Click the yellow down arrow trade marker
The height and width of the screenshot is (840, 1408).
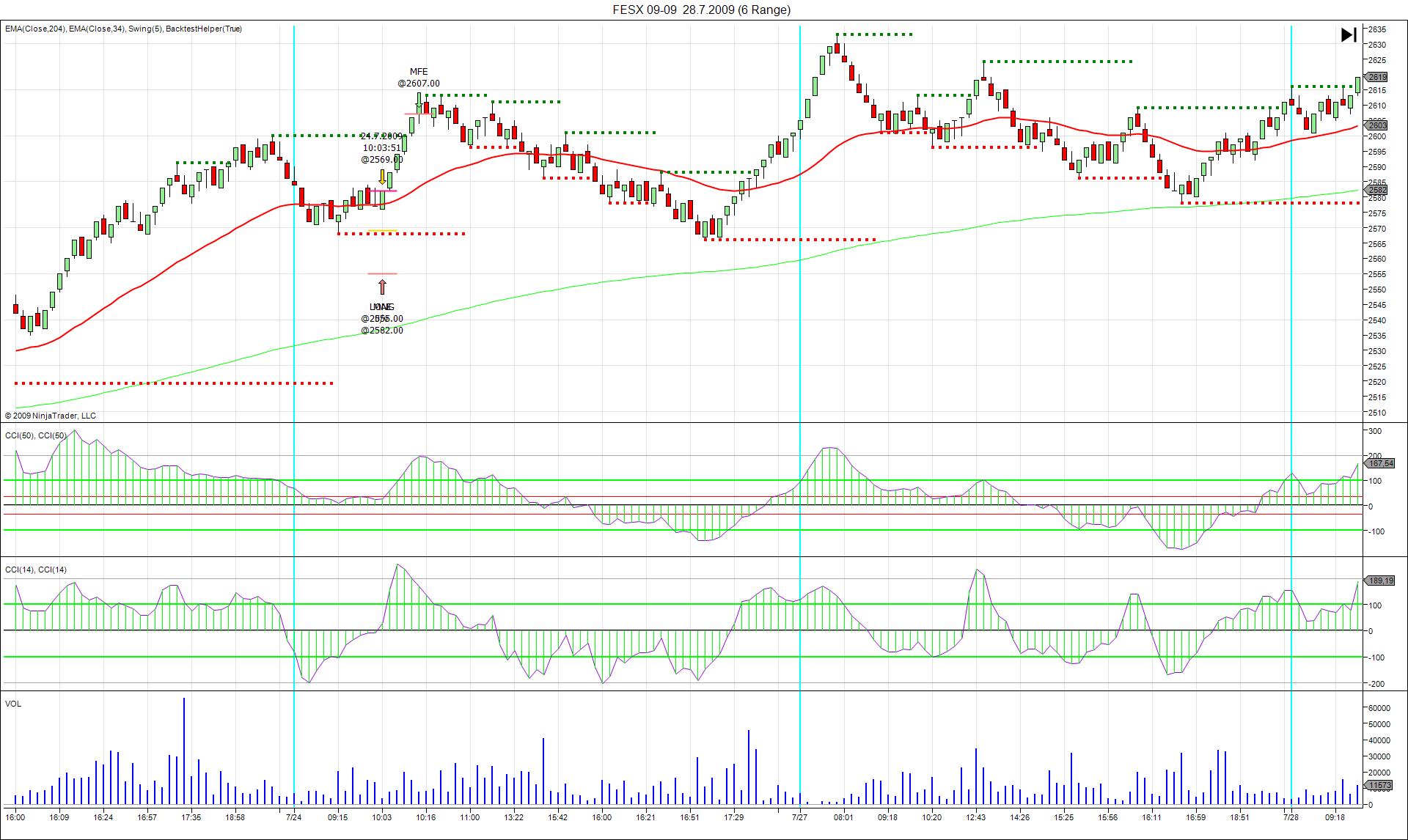[x=382, y=177]
